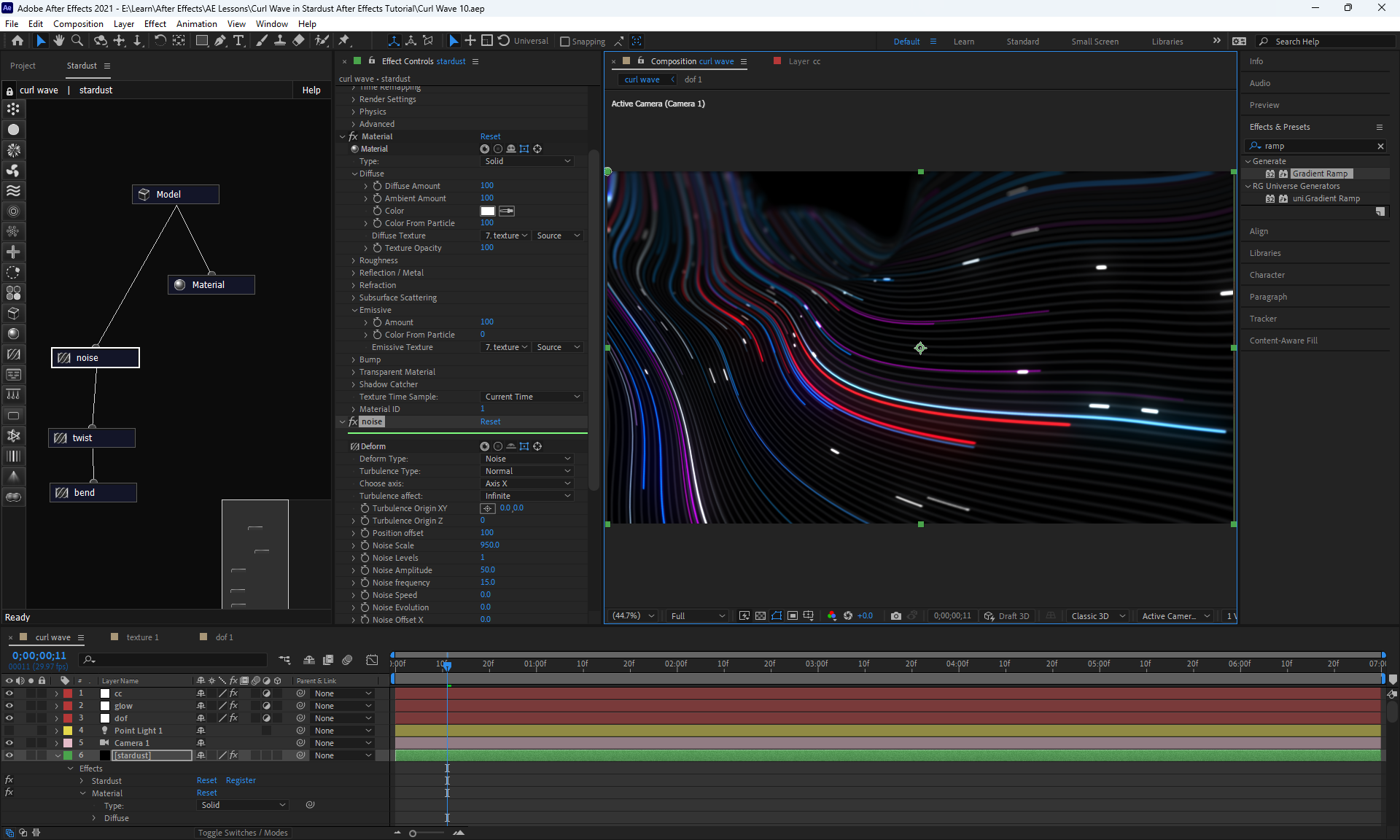Open the Deform Type dropdown
This screenshot has height=840, width=1400.
527,459
